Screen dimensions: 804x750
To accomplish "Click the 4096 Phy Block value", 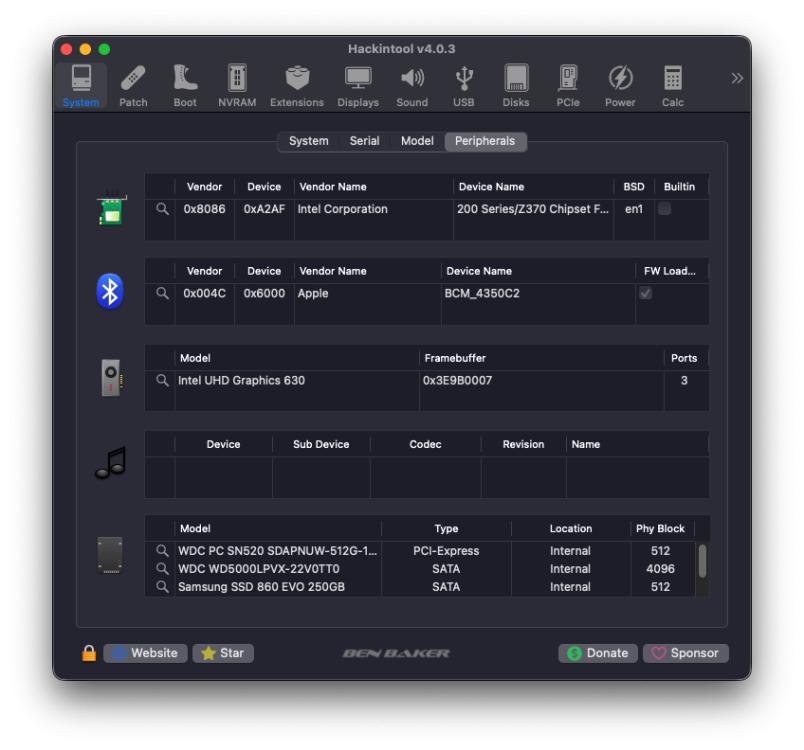I will click(660, 569).
